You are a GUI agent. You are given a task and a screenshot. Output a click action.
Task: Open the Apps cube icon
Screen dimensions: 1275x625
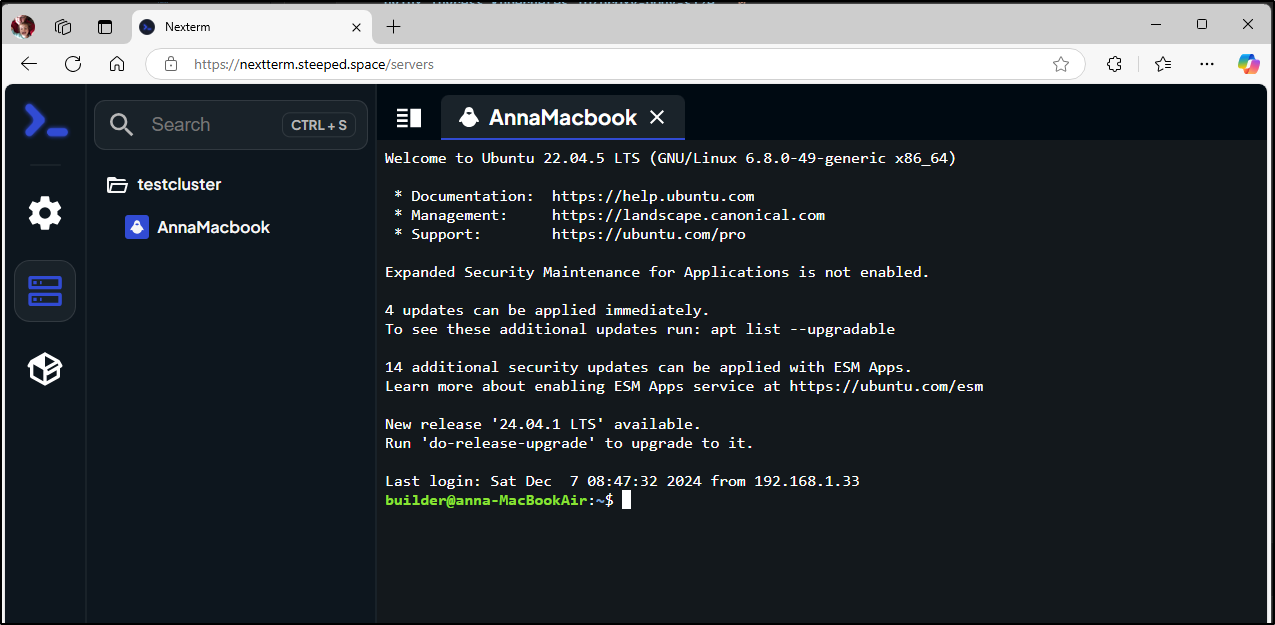click(x=45, y=370)
